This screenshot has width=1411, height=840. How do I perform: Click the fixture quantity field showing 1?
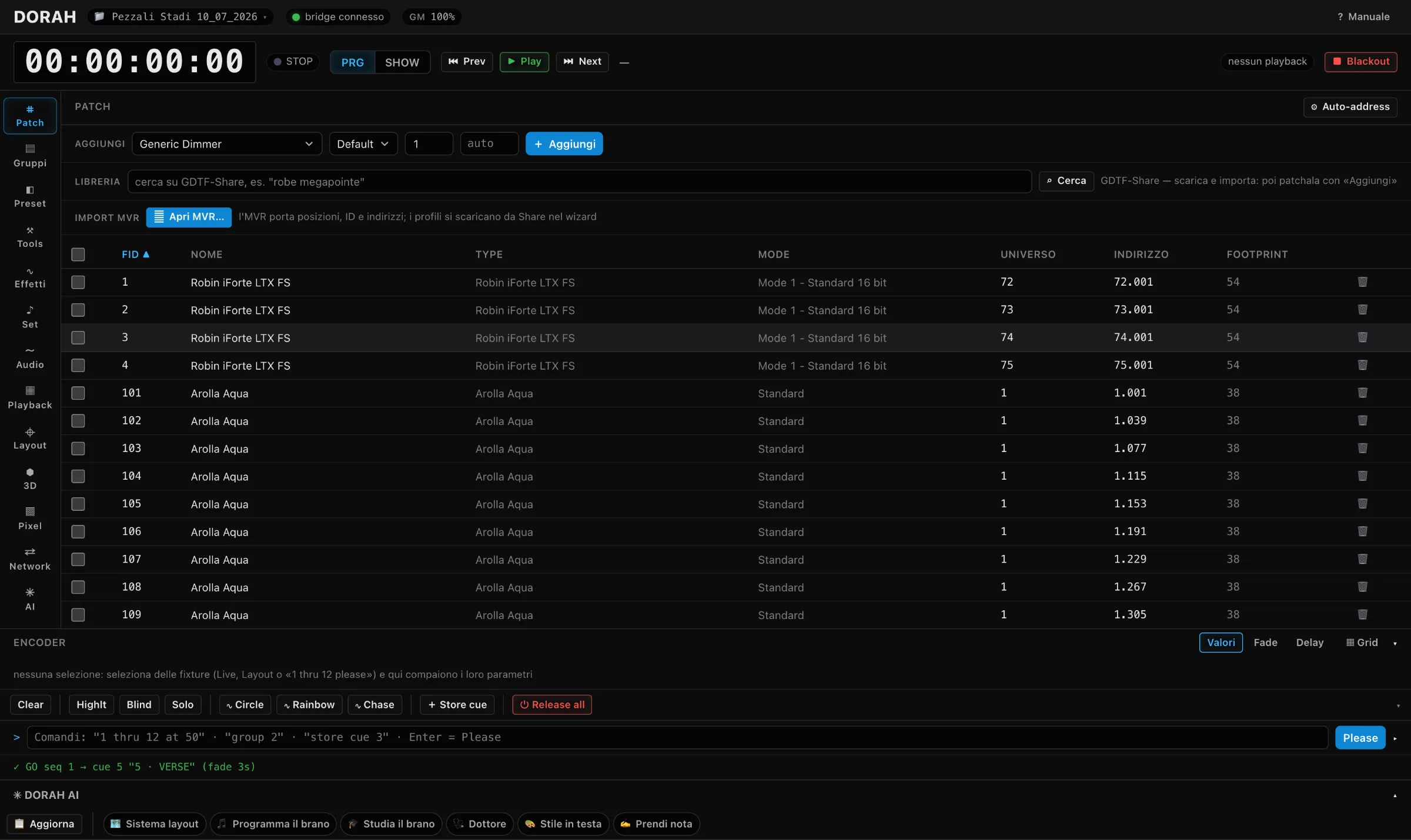click(x=429, y=144)
